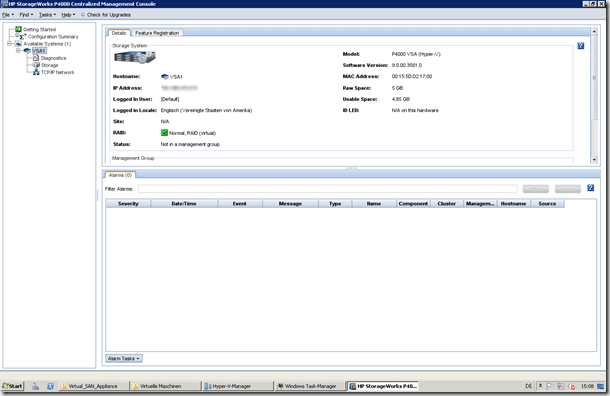The image size is (610, 396).
Task: Open the Tasks menu
Action: (47, 15)
